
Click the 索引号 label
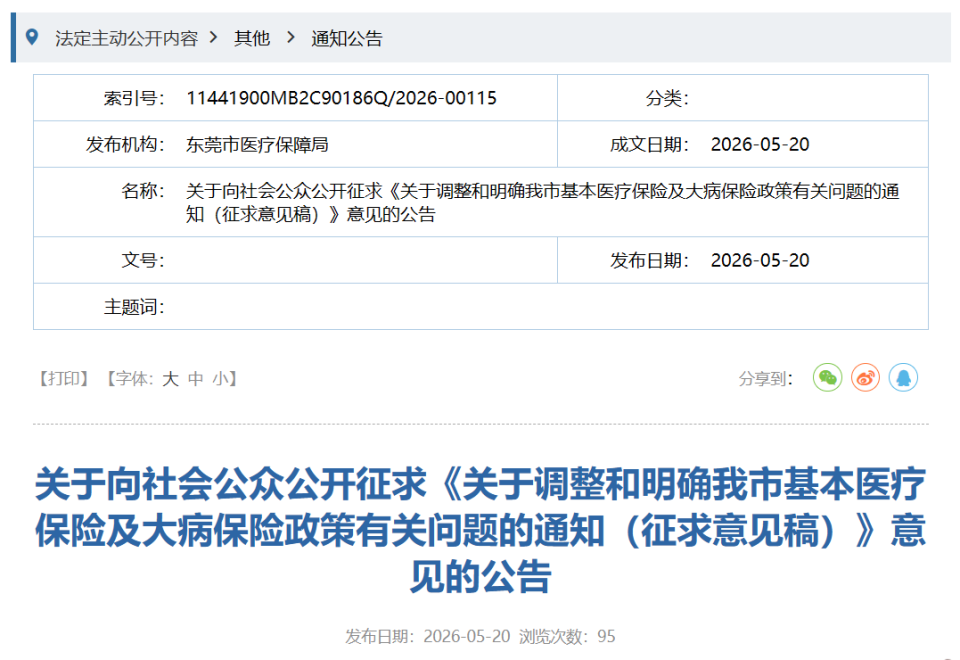[134, 98]
